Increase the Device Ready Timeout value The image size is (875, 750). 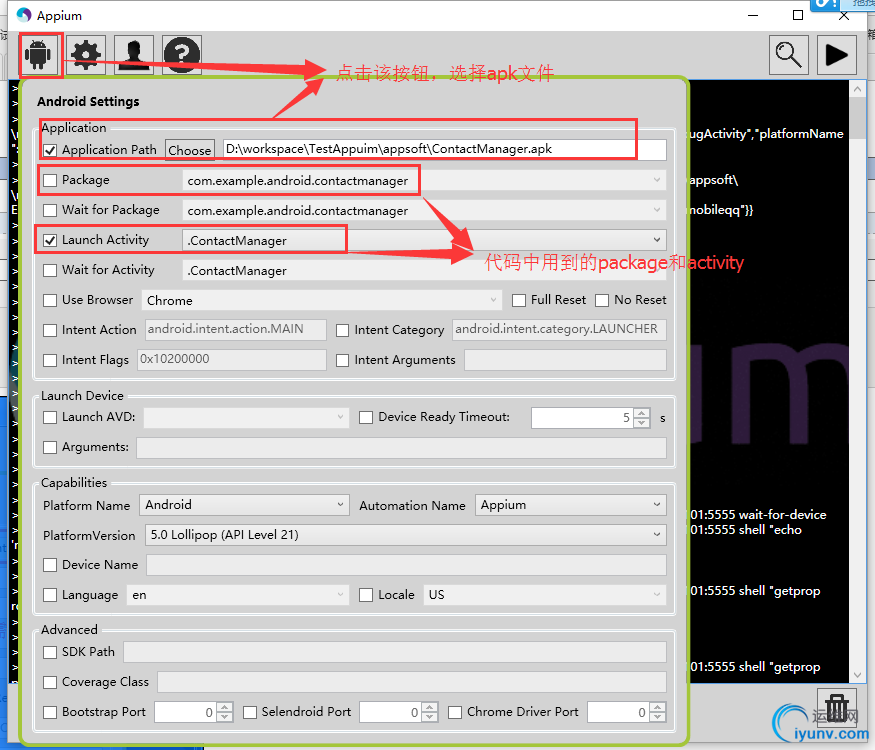click(x=642, y=413)
